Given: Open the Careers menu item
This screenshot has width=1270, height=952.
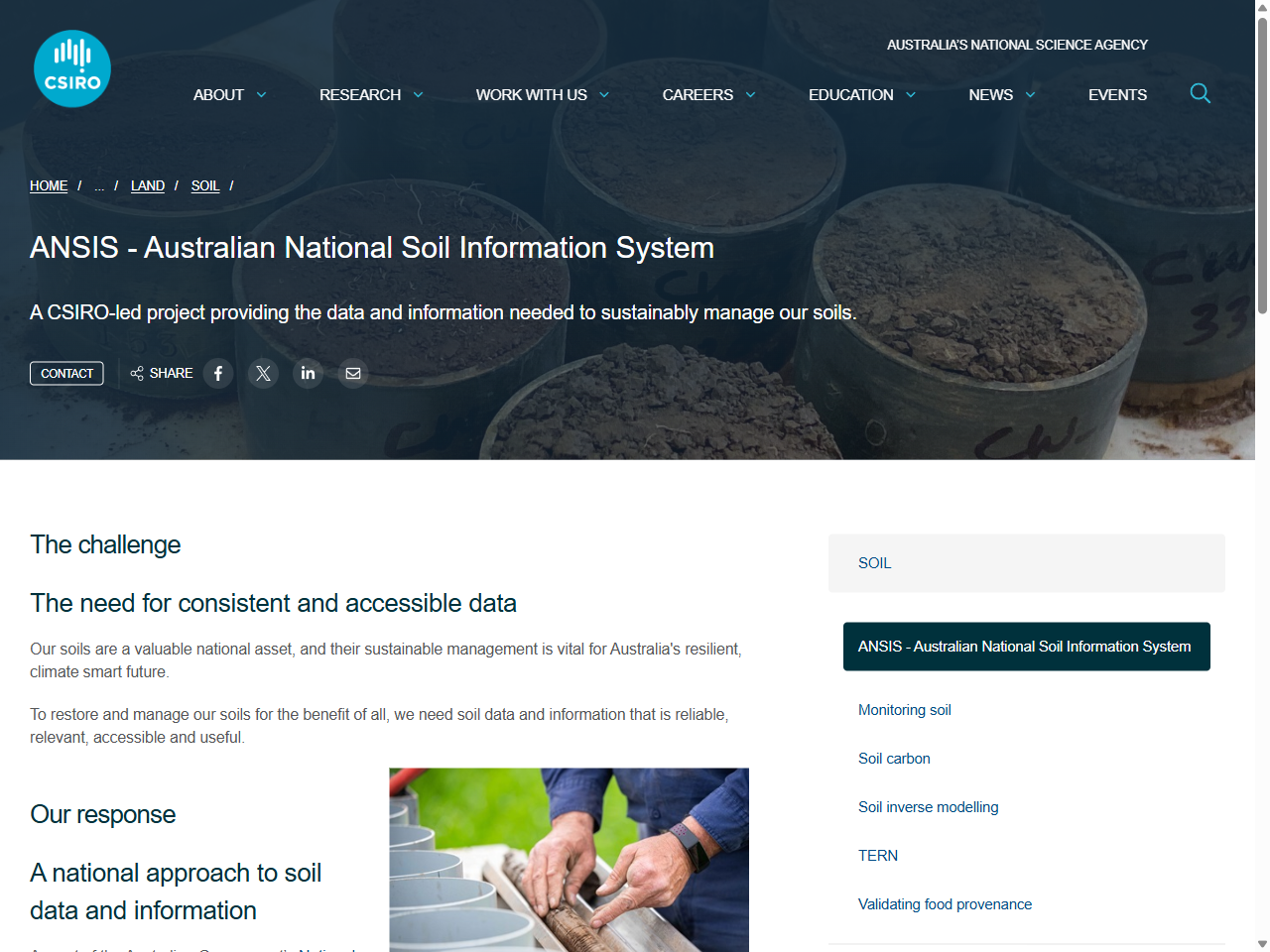Looking at the screenshot, I should (698, 95).
